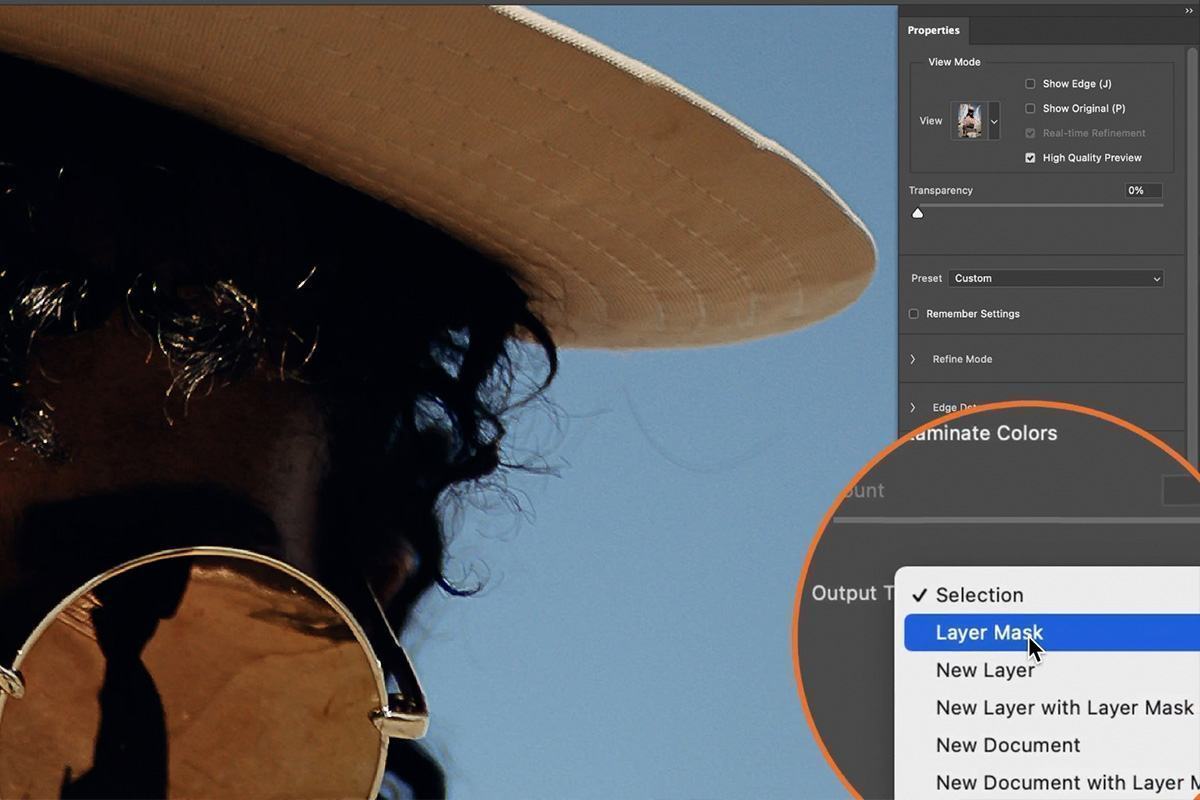The image size is (1200, 800).
Task: Toggle the Real-time Refinement checkbox
Action: [1030, 133]
